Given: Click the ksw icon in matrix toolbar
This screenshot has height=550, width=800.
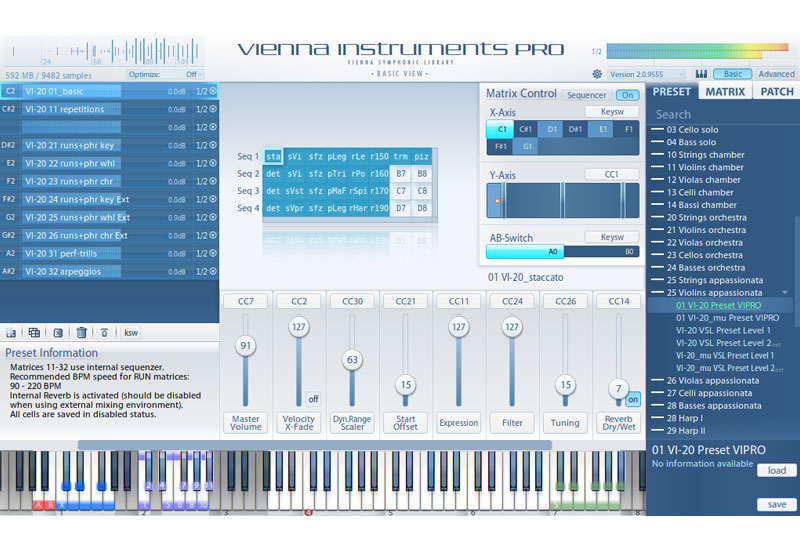Looking at the screenshot, I should 130,332.
